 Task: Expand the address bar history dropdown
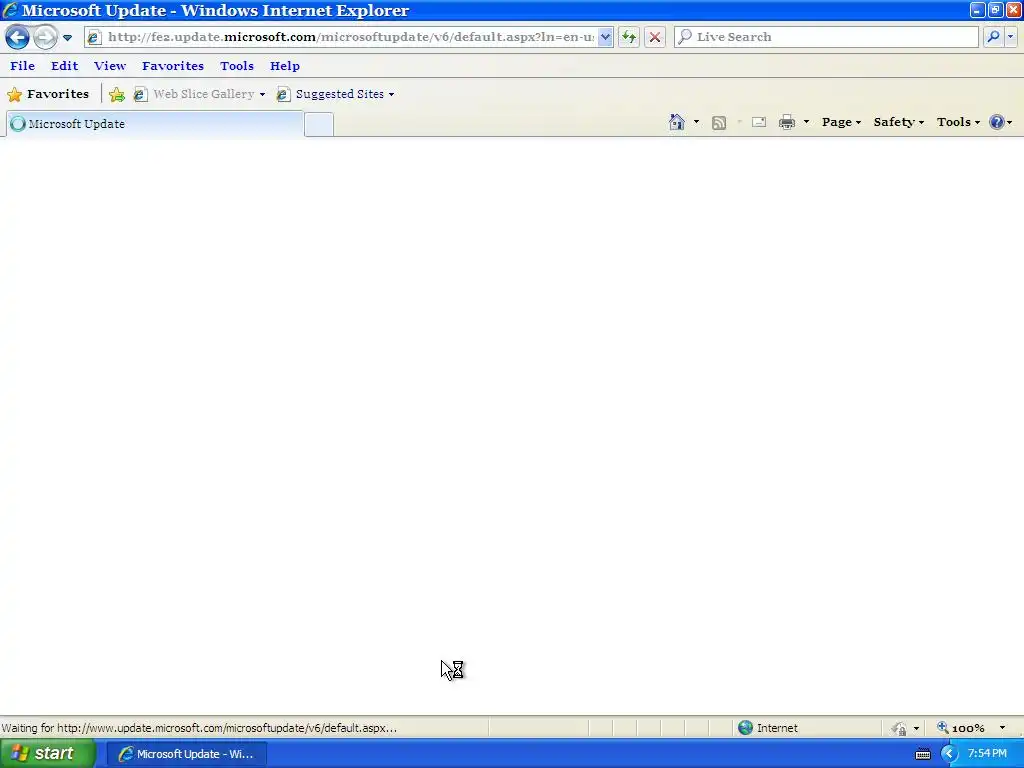[x=605, y=37]
